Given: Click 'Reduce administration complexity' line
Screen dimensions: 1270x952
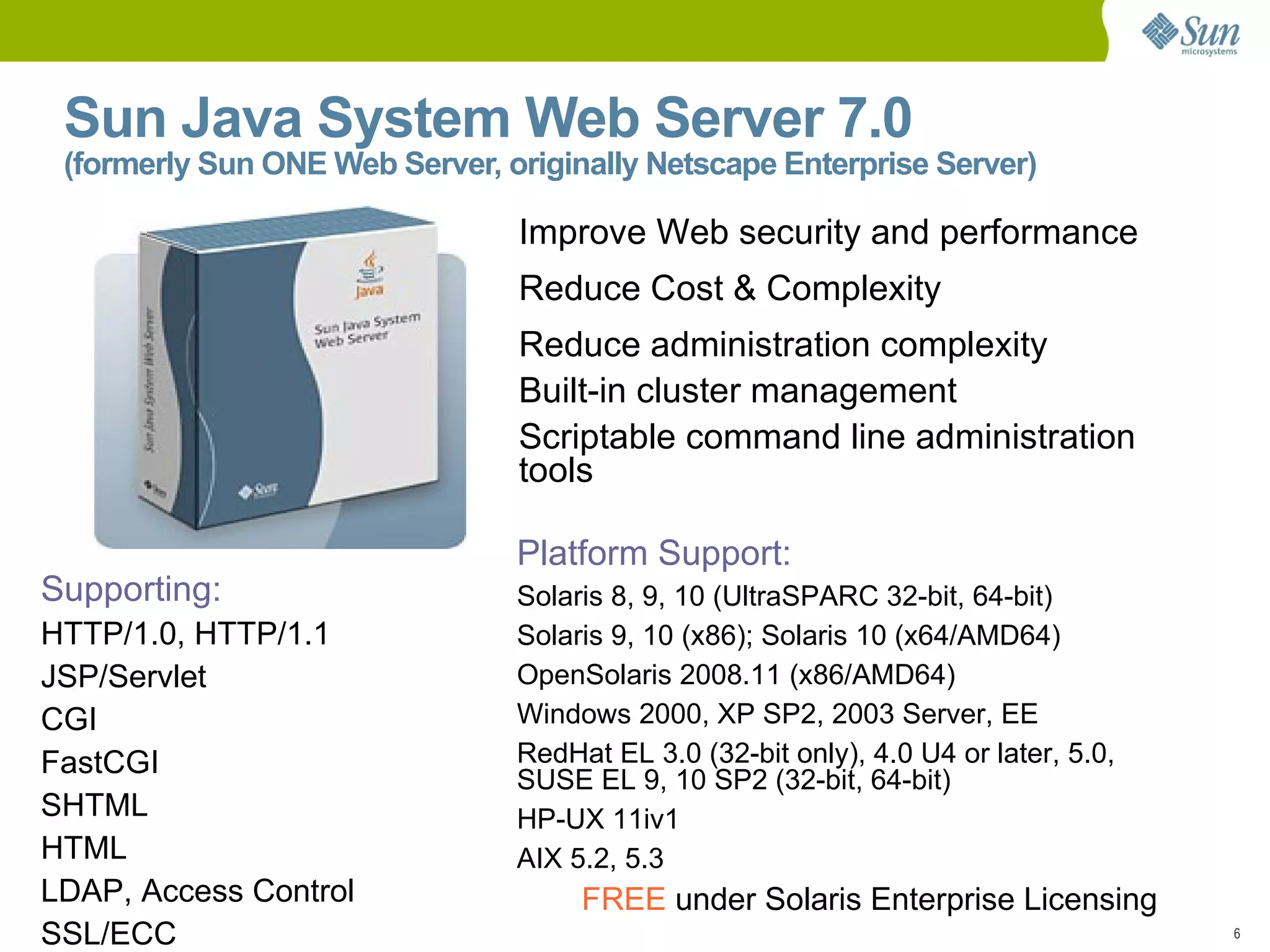Looking at the screenshot, I should point(783,345).
